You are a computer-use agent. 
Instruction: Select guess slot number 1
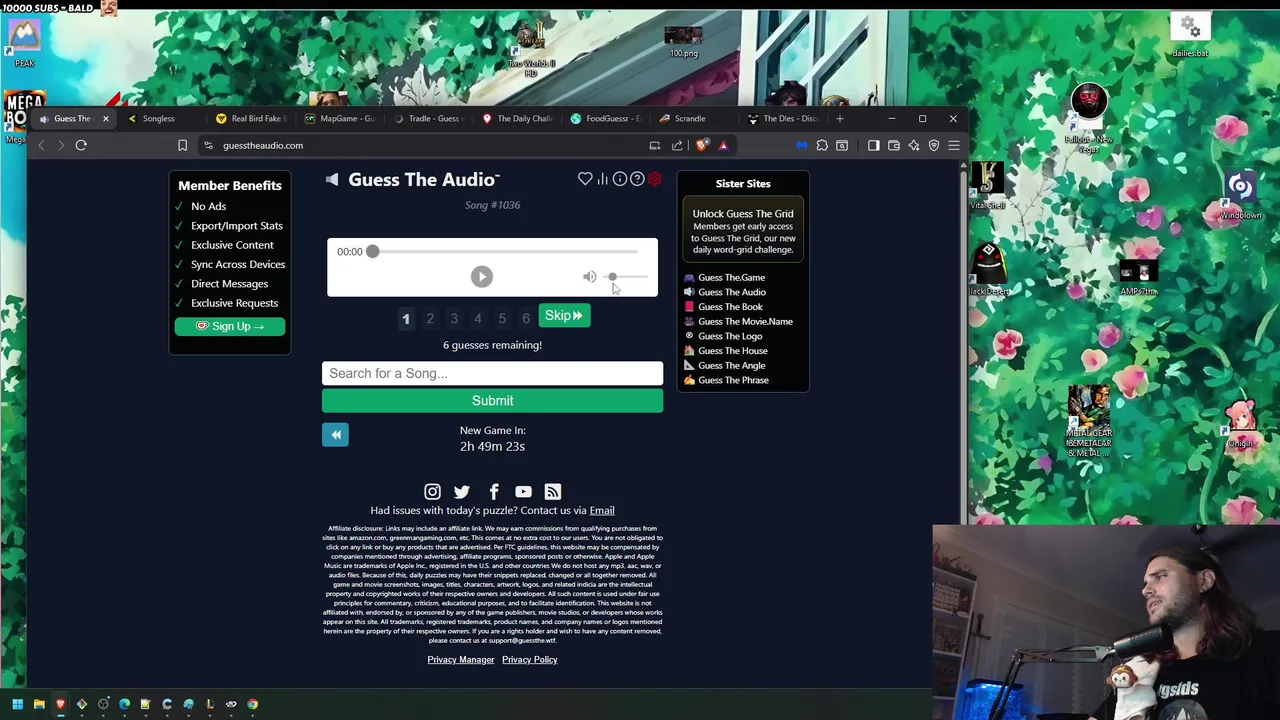pyautogui.click(x=406, y=319)
